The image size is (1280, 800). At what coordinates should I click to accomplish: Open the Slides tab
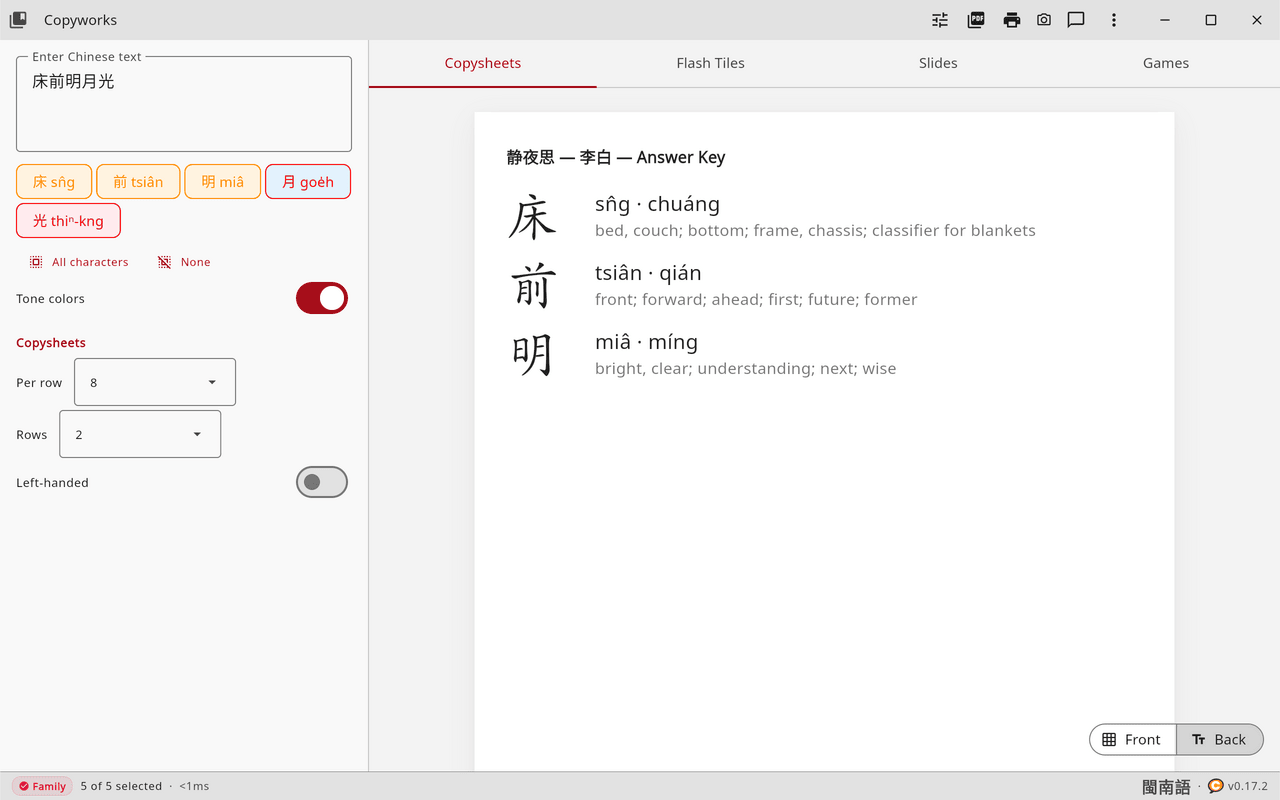pos(938,63)
